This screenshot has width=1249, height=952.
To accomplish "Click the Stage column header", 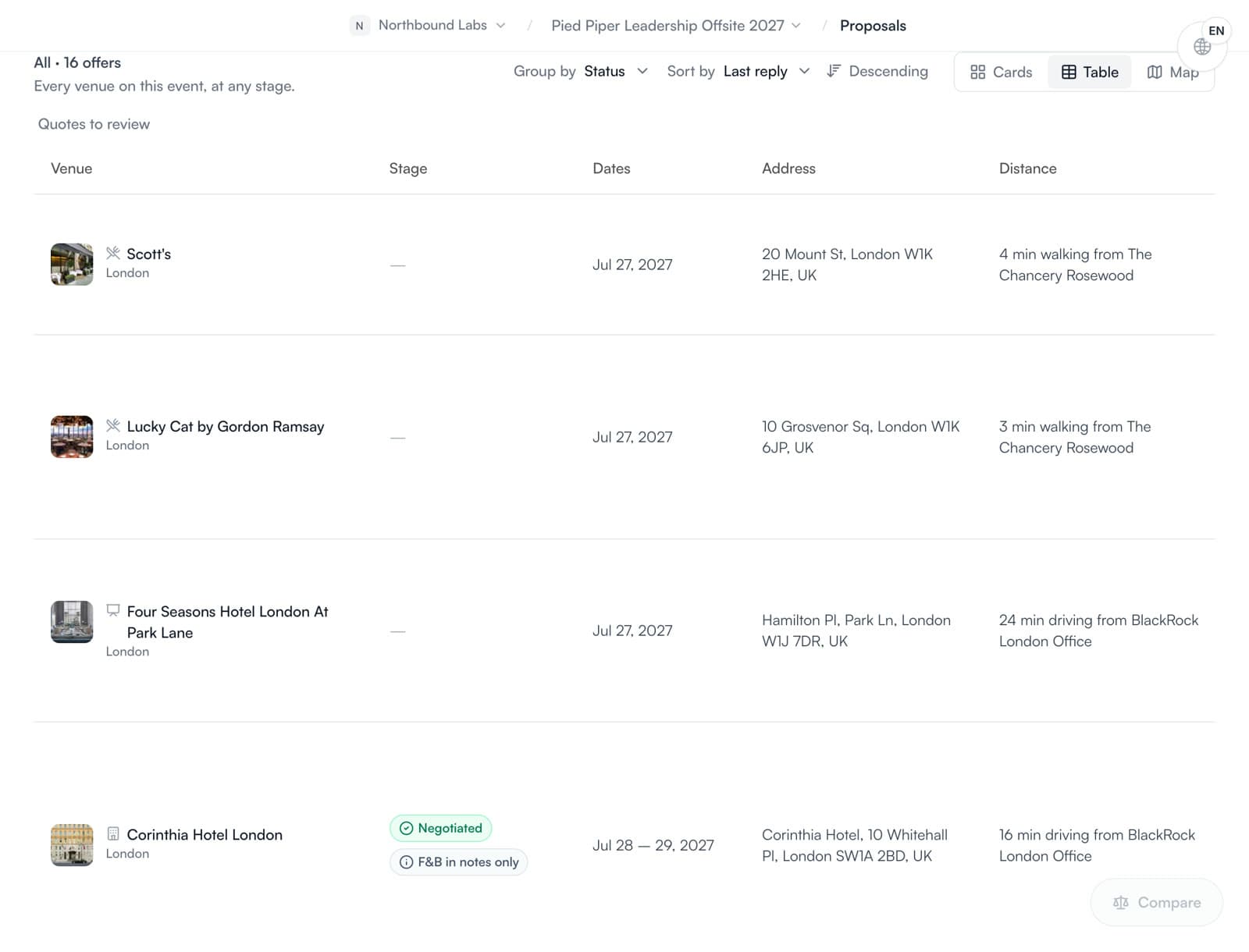I will tap(408, 168).
